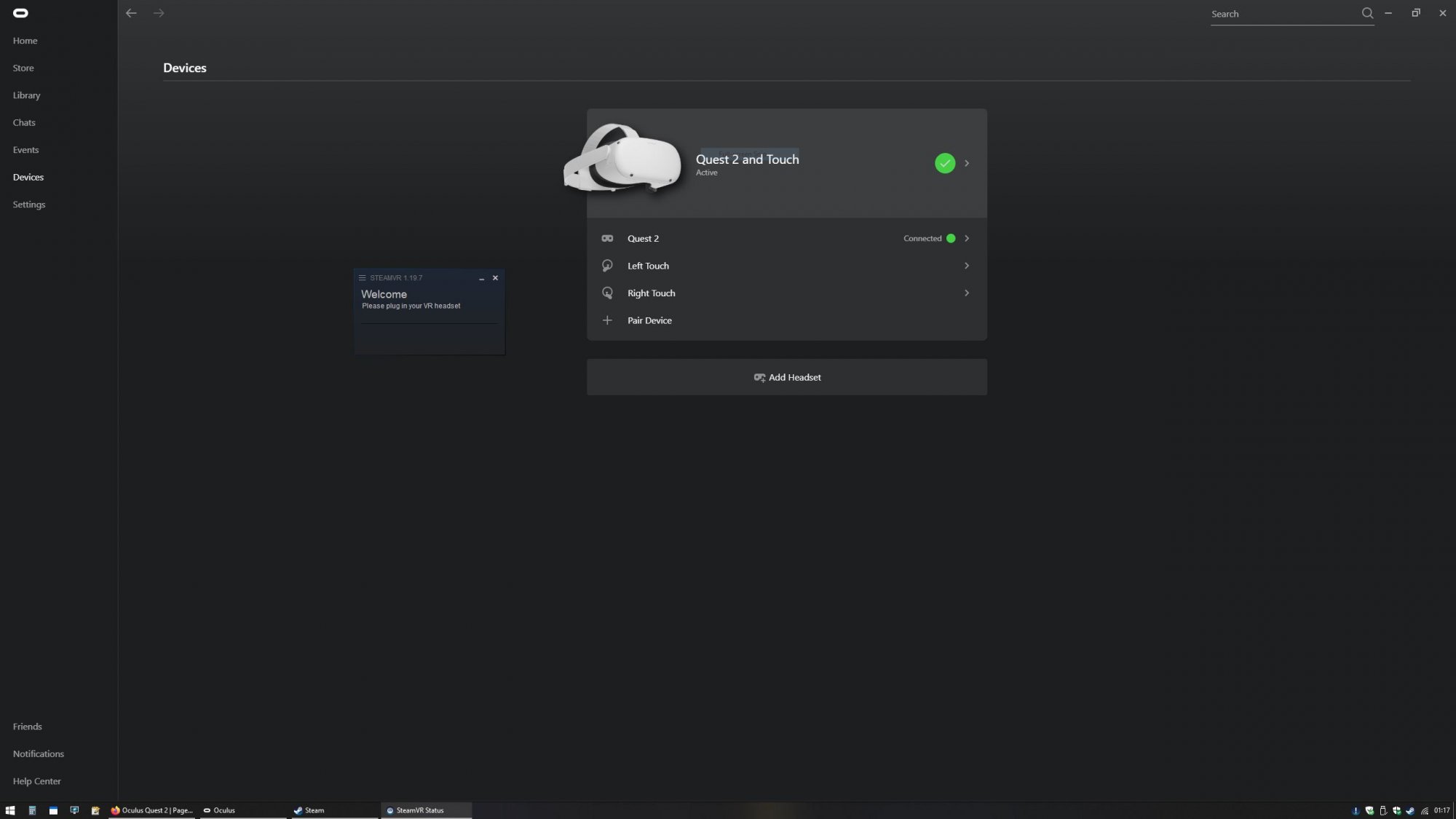Expand the Left Touch row chevron
The image size is (1456, 819).
tap(967, 266)
